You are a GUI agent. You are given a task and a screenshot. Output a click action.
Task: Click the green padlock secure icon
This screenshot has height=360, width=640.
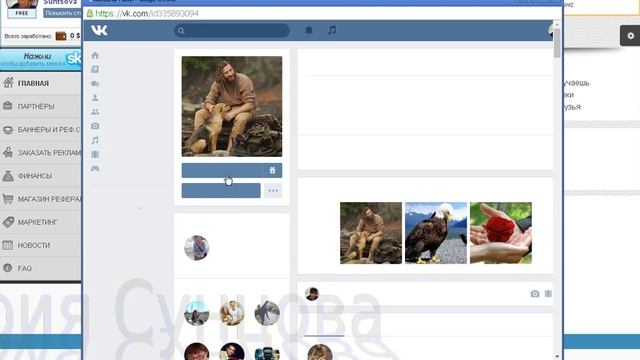(x=90, y=13)
